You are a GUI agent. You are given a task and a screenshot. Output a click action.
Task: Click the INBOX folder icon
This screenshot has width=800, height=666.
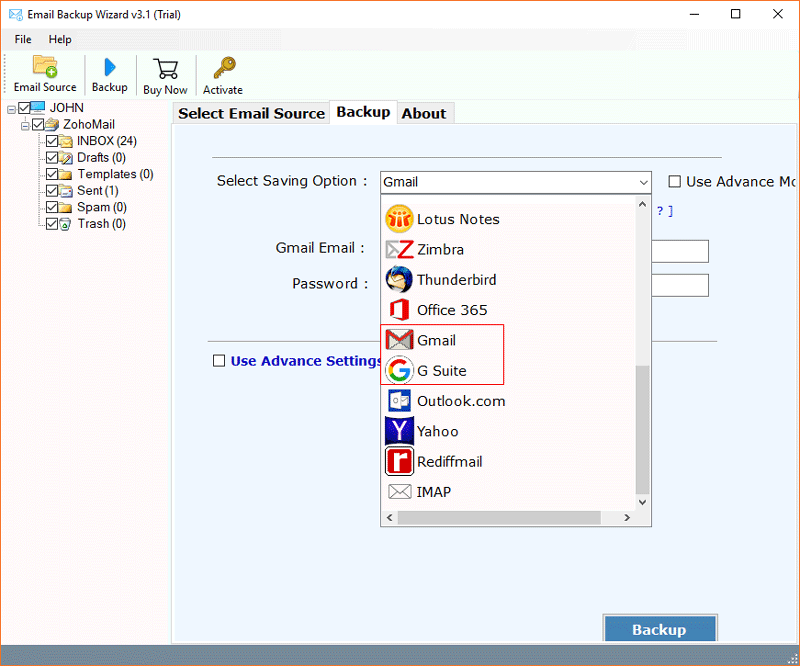66,141
